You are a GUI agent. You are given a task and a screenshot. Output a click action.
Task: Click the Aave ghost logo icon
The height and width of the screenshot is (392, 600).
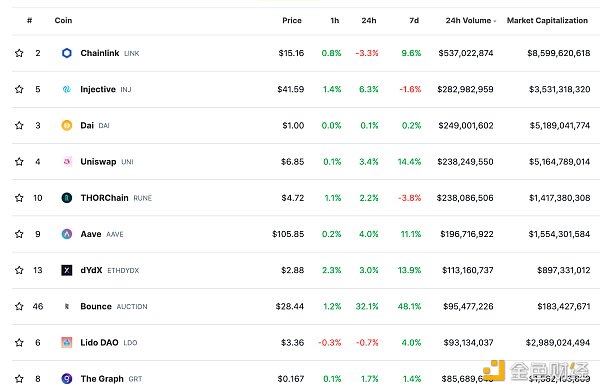click(67, 234)
